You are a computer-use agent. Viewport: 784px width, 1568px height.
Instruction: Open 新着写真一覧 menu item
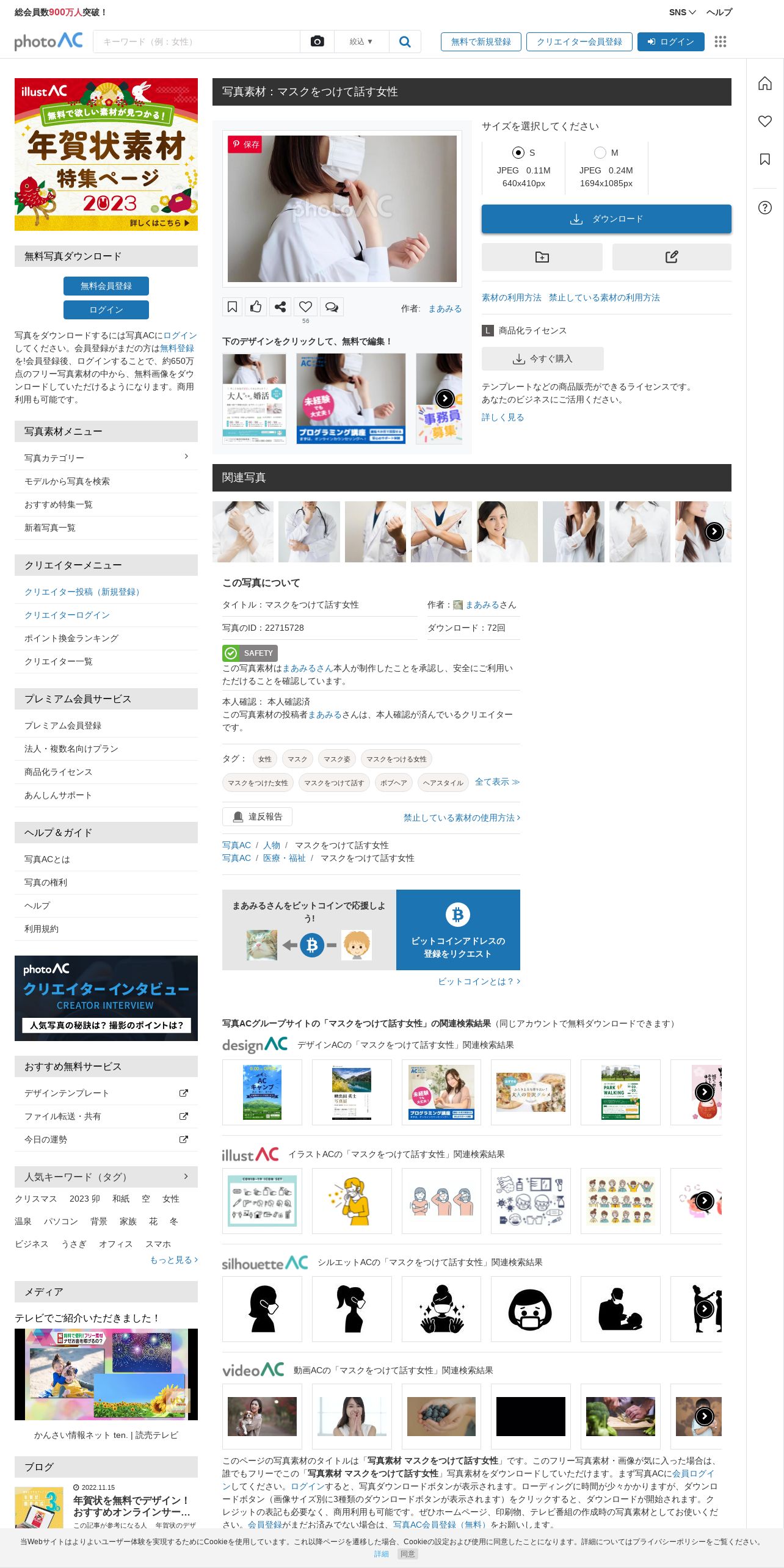106,528
